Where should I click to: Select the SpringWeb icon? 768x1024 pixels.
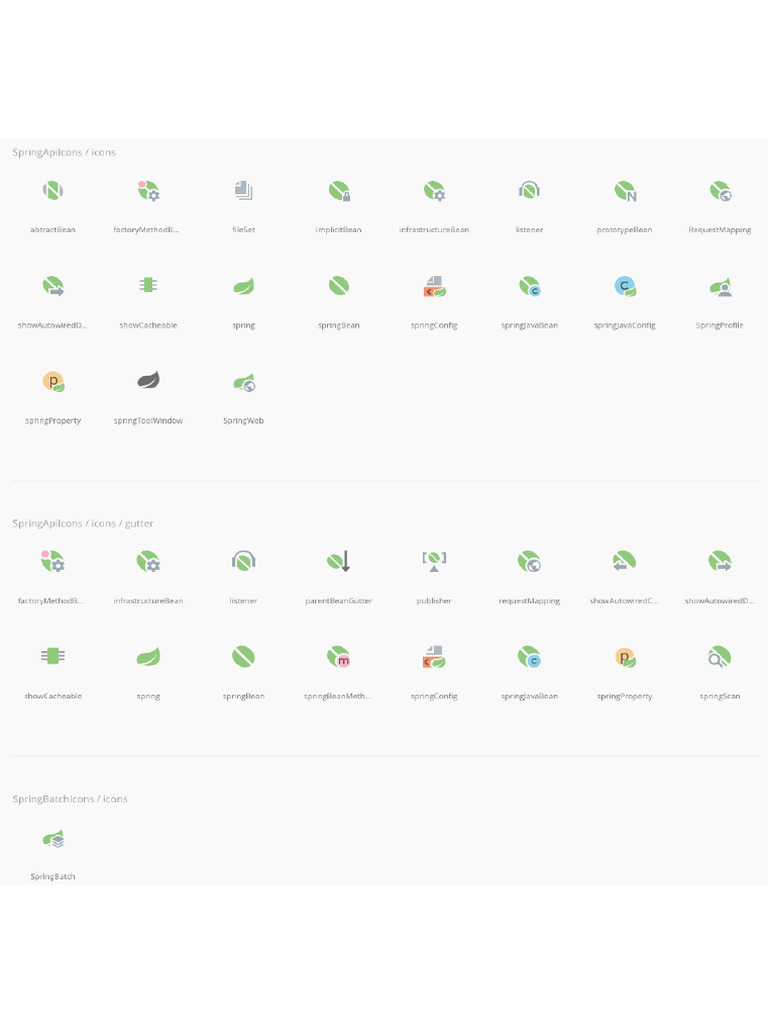(244, 383)
